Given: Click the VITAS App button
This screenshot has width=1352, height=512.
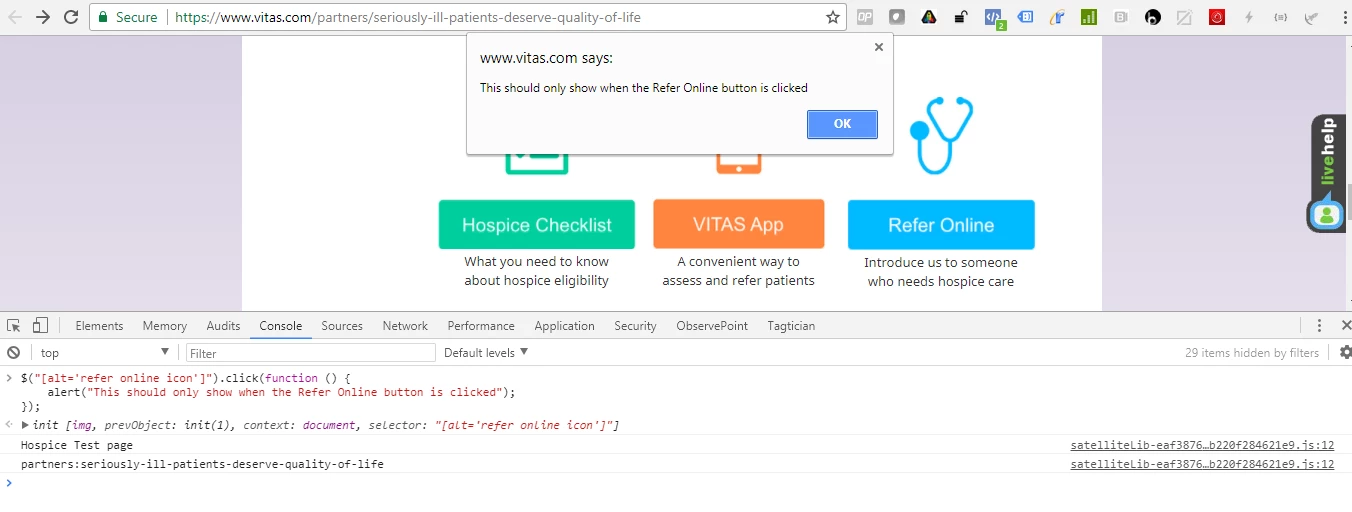Looking at the screenshot, I should click(739, 225).
